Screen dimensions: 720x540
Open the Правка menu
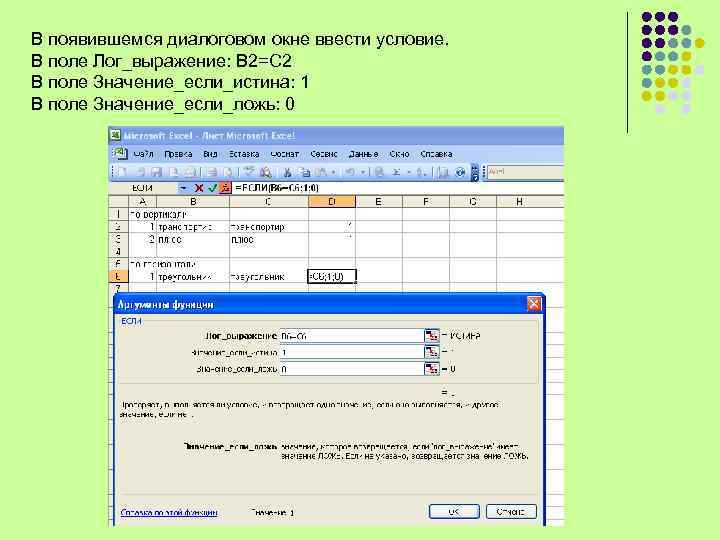178,154
